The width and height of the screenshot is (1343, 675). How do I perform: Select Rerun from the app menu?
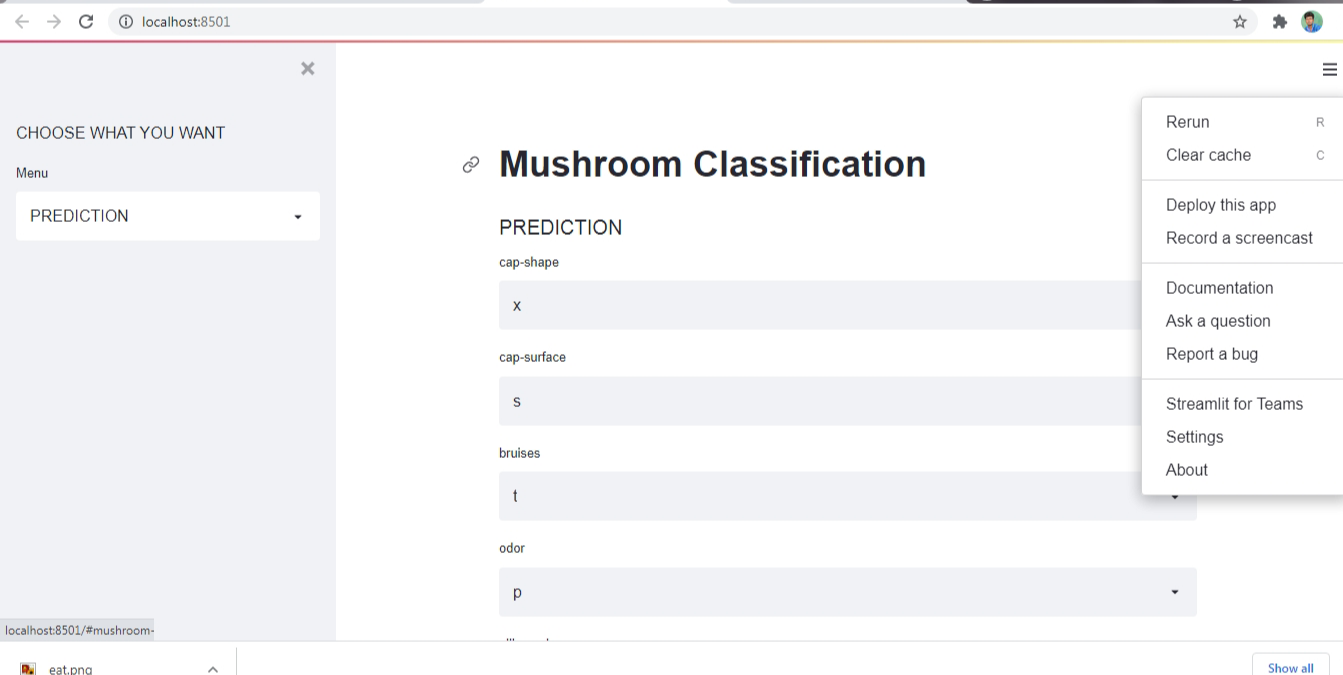1187,121
